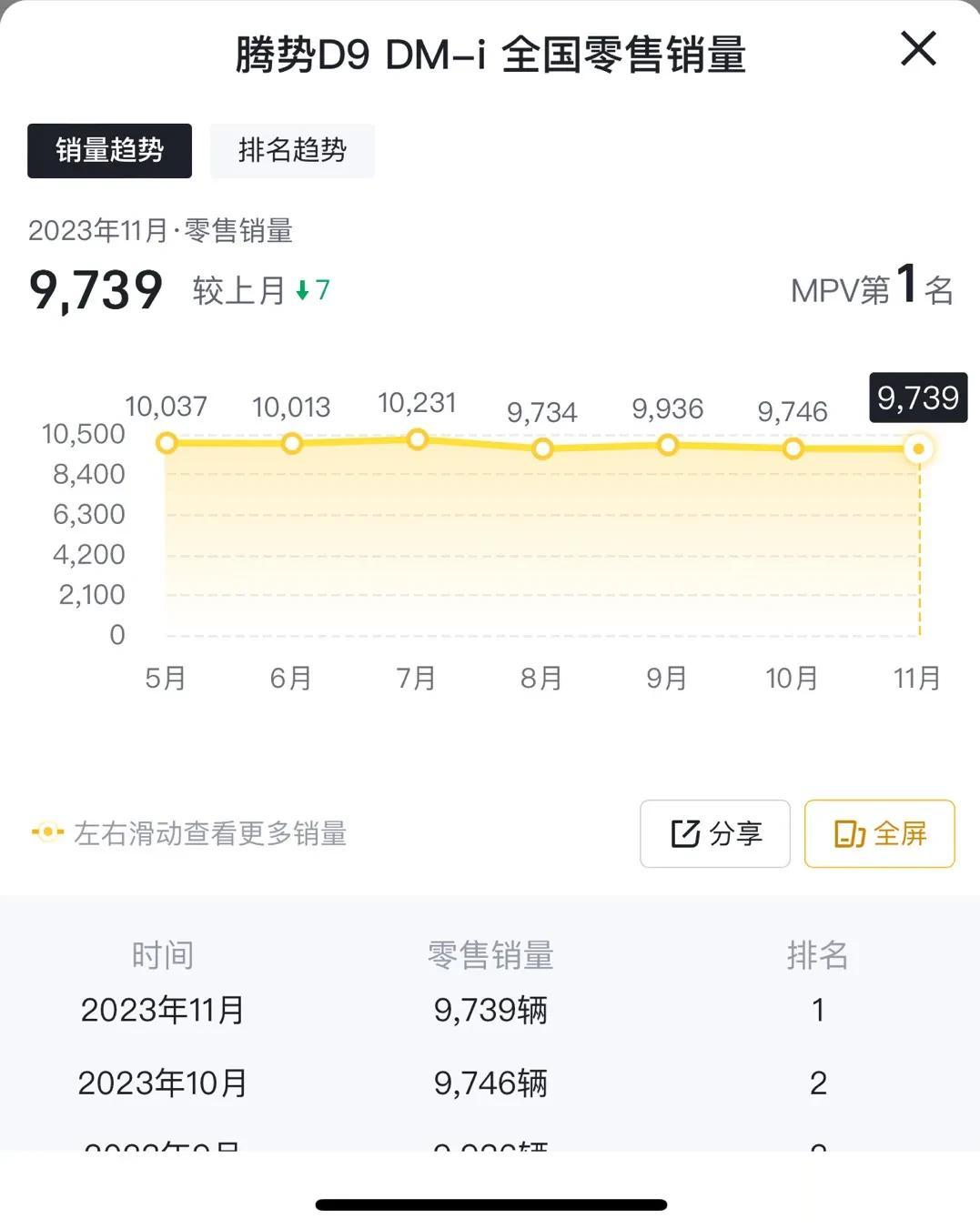Click the 腾势D9 DM-i 全国零售销量 title
Screen dimensions: 980x1229
pyautogui.click(x=490, y=55)
